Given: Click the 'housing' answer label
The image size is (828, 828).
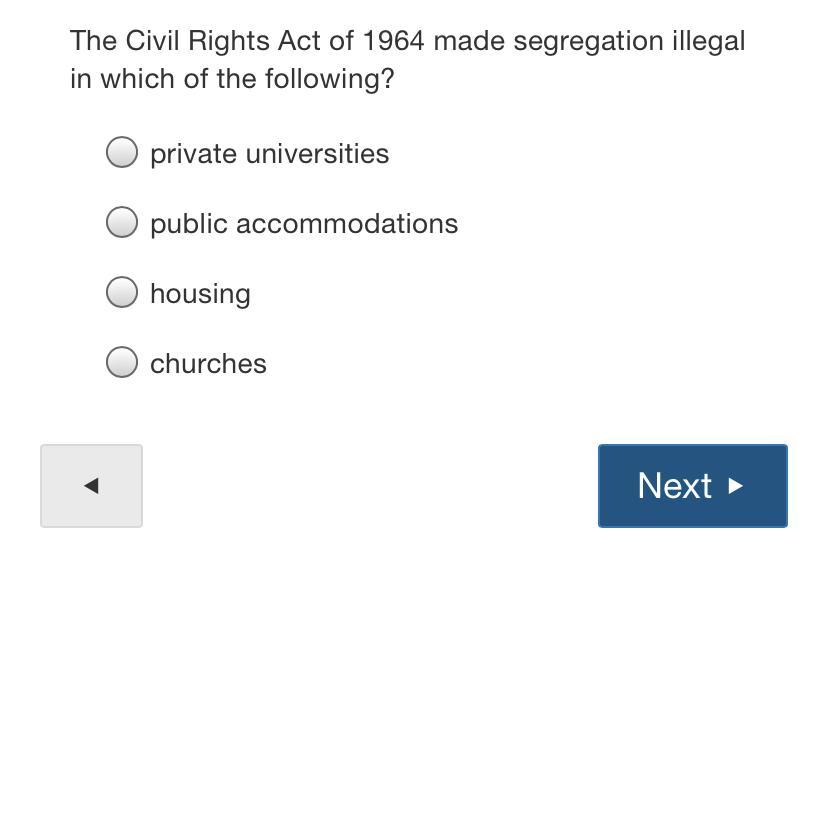Looking at the screenshot, I should point(200,294).
